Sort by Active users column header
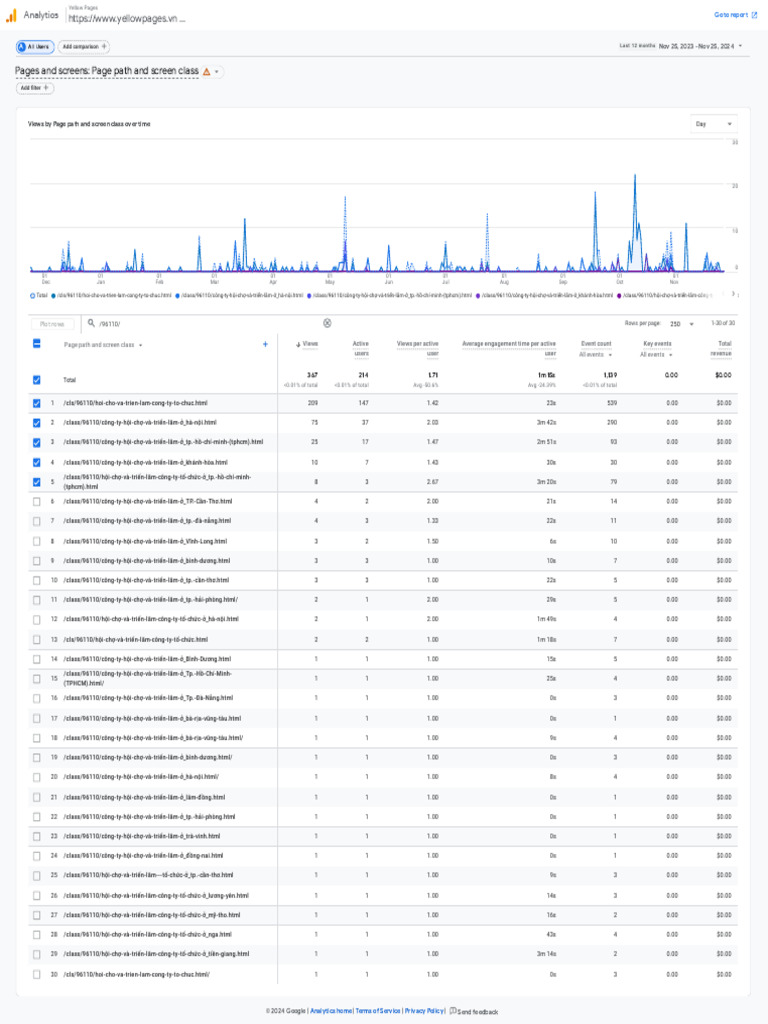 click(360, 348)
